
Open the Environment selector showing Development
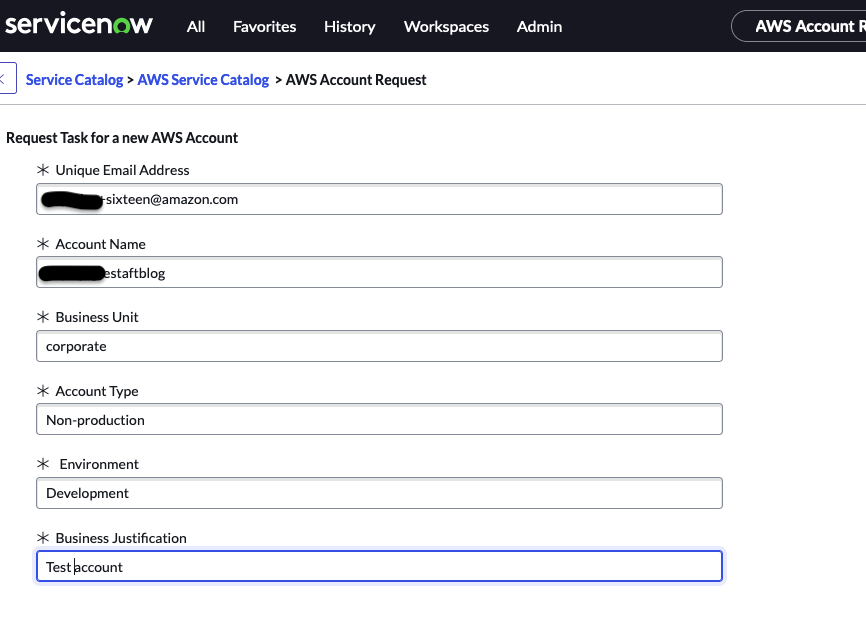coord(380,493)
